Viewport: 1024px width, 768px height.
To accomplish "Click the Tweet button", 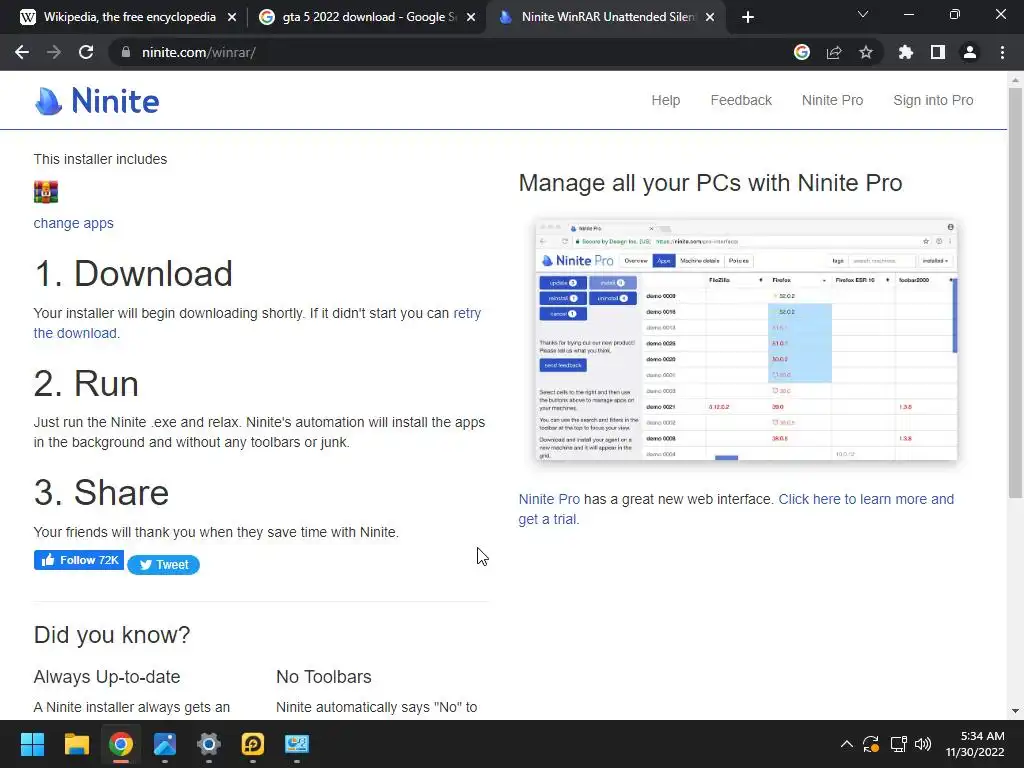I will 163,565.
